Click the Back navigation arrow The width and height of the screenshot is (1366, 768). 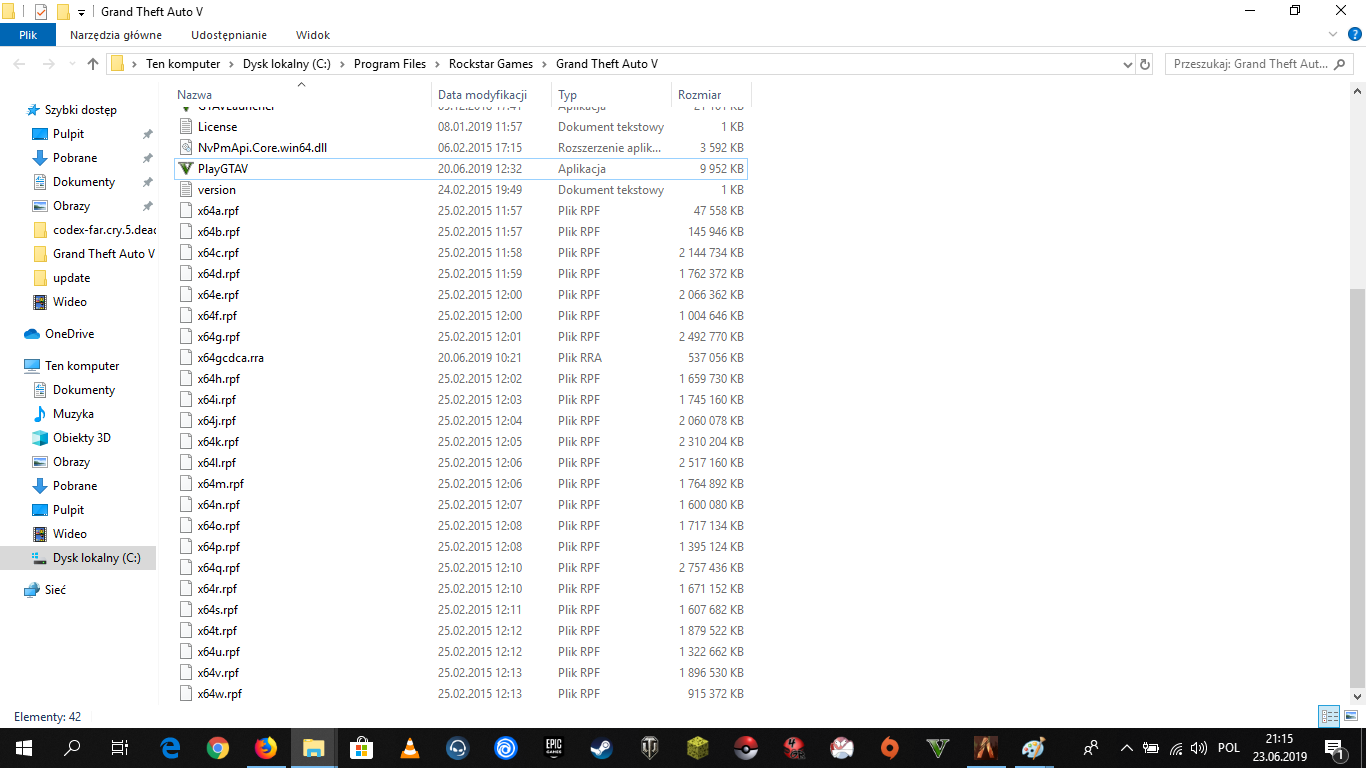20,64
